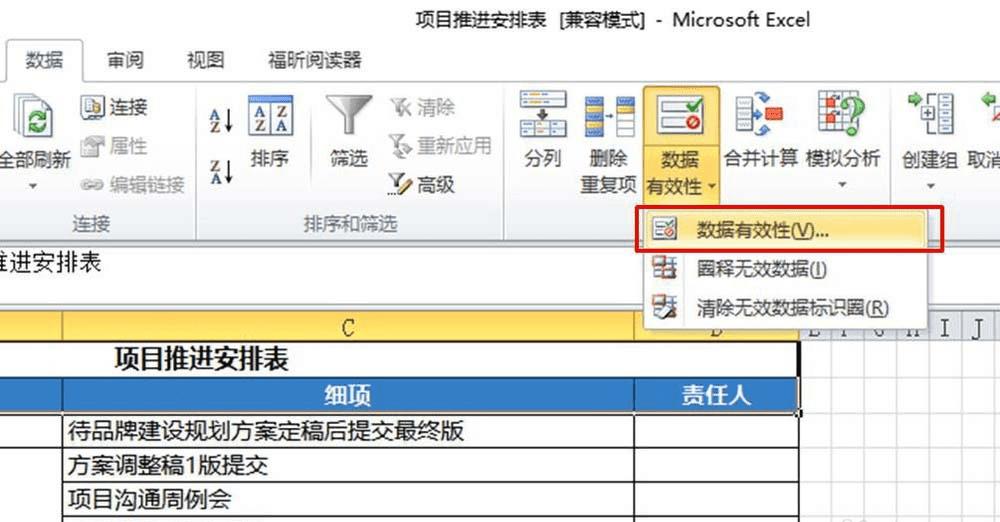Click the 编辑链接 edit links button
1000x522 pixels.
coord(133,185)
